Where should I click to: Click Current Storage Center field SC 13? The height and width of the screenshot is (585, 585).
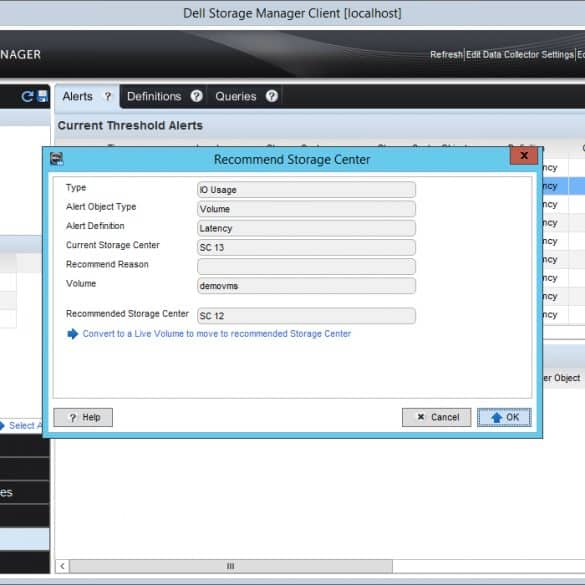pyautogui.click(x=306, y=247)
